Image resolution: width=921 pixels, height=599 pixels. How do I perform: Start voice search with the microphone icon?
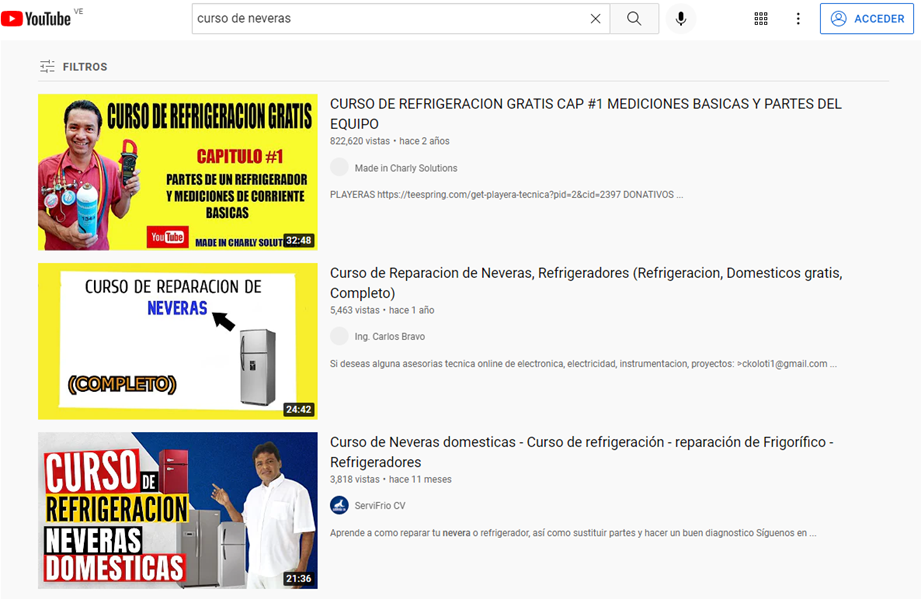coord(681,19)
